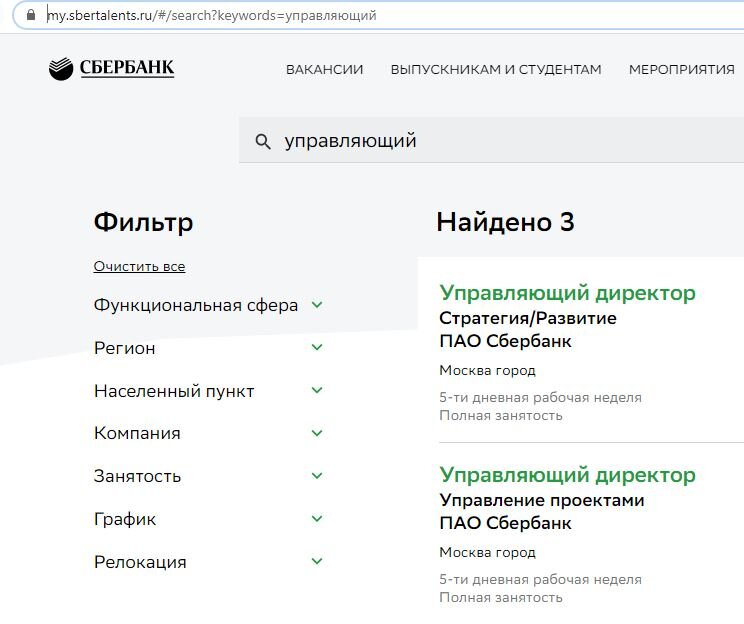Click the browser address bar URL
This screenshot has width=744, height=624.
pyautogui.click(x=212, y=16)
